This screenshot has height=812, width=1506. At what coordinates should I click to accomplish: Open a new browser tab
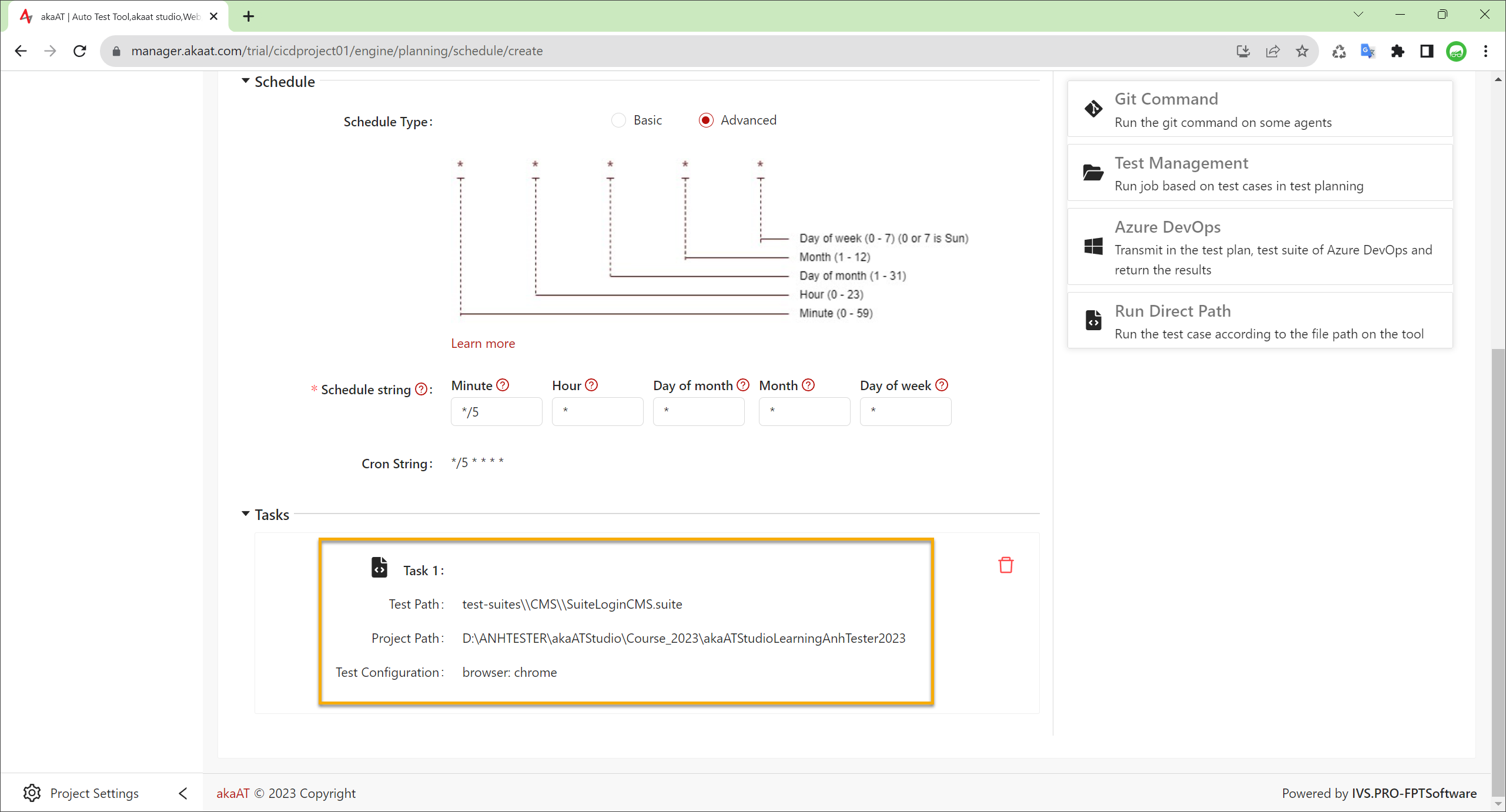pos(249,16)
